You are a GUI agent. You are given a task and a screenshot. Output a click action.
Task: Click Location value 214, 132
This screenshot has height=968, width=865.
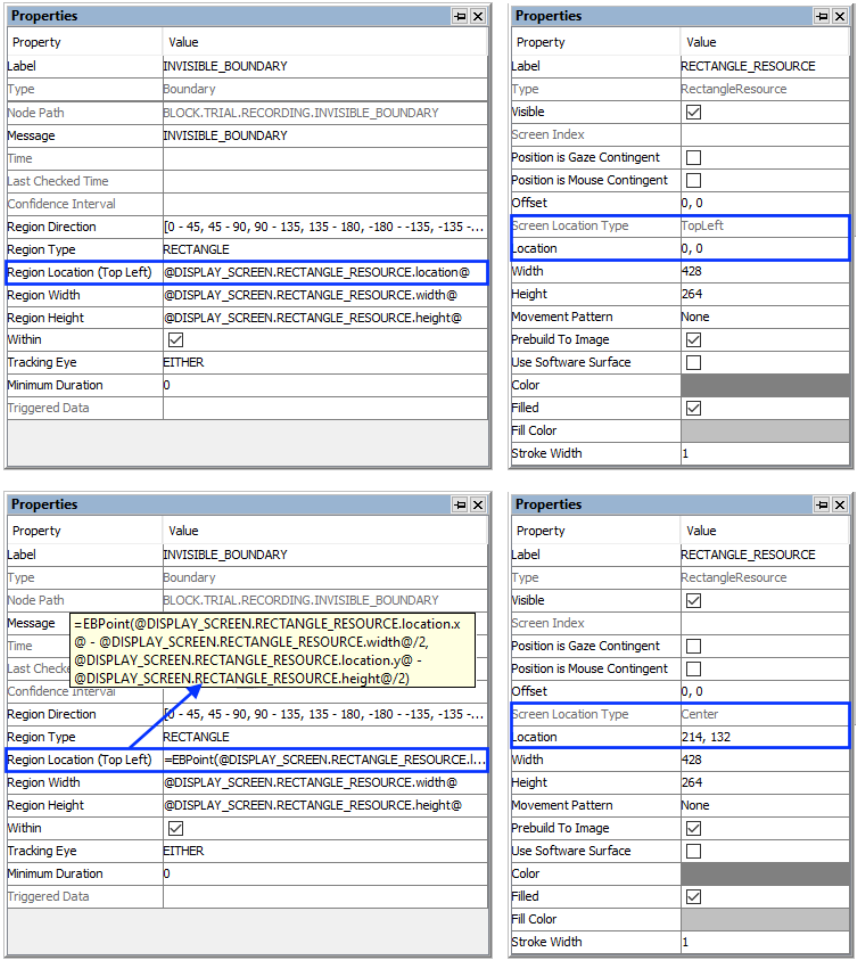pos(765,736)
